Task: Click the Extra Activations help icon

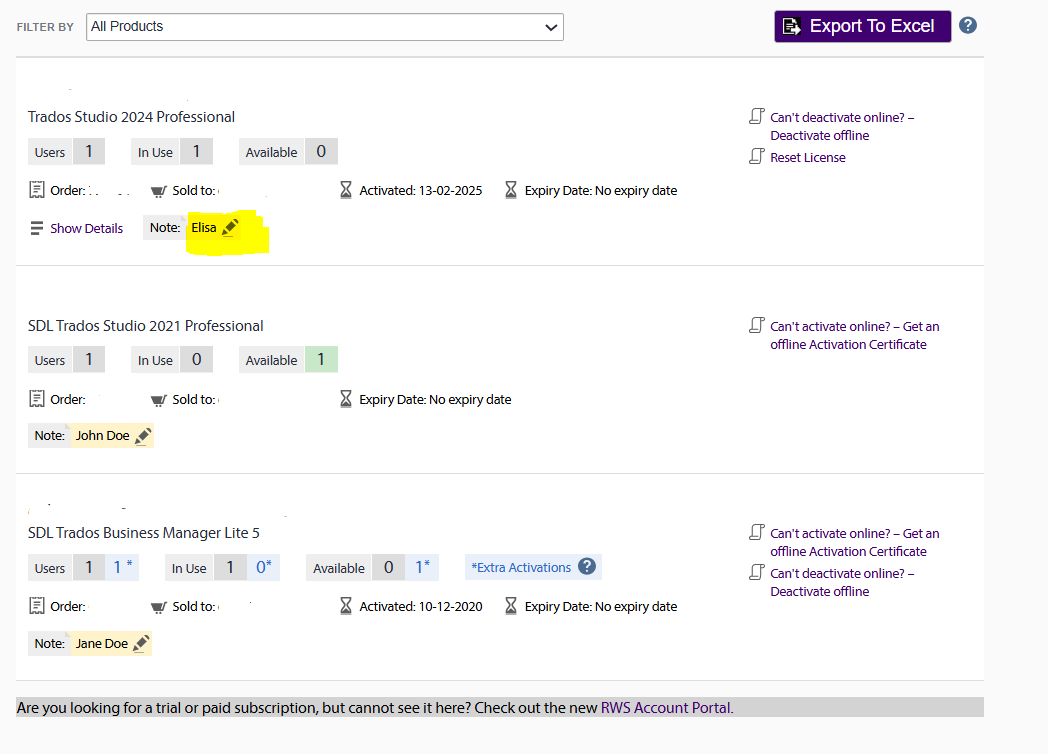Action: click(x=587, y=567)
